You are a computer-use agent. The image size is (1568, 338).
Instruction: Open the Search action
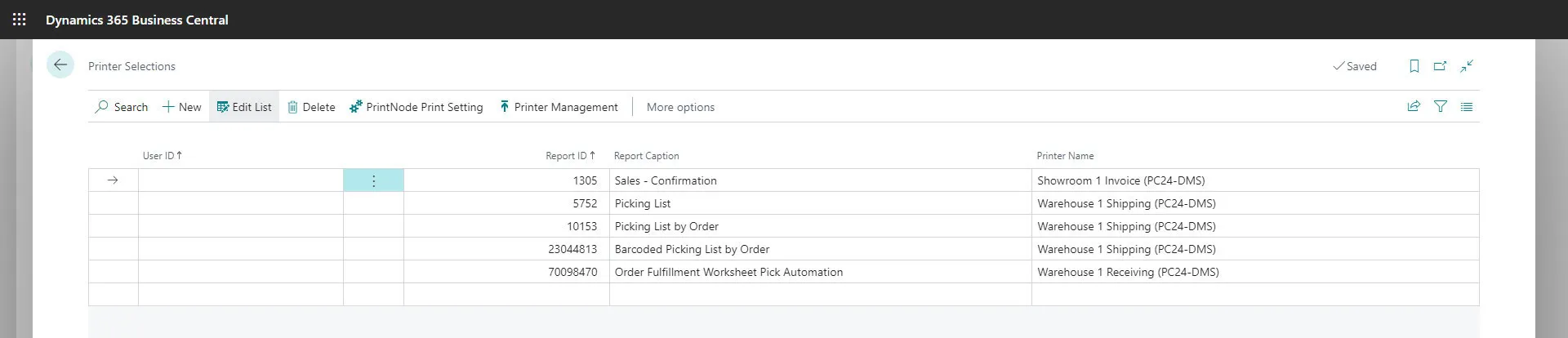[122, 107]
